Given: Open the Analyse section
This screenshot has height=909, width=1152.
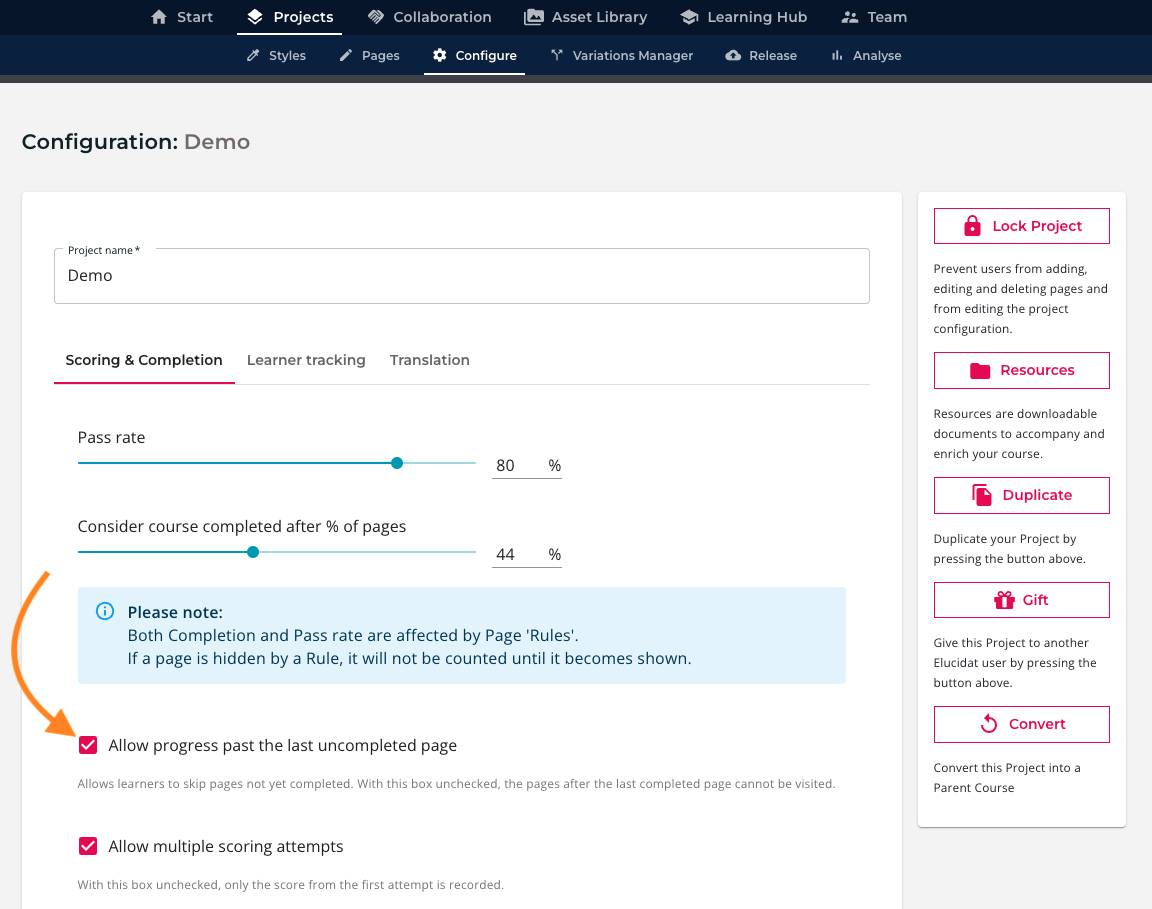Looking at the screenshot, I should 866,55.
